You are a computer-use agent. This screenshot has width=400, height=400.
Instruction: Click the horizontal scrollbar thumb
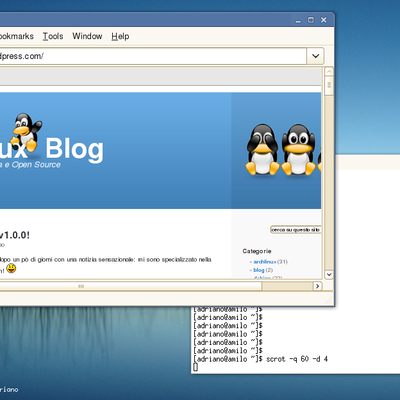pos(131,286)
